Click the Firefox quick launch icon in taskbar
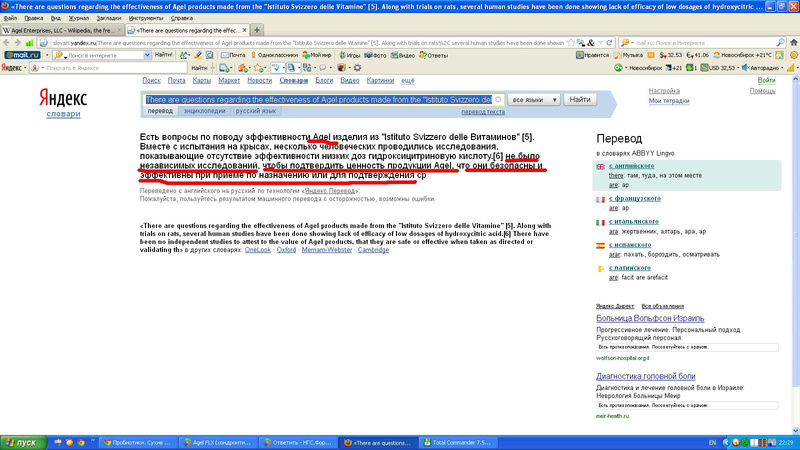 [x=69, y=442]
